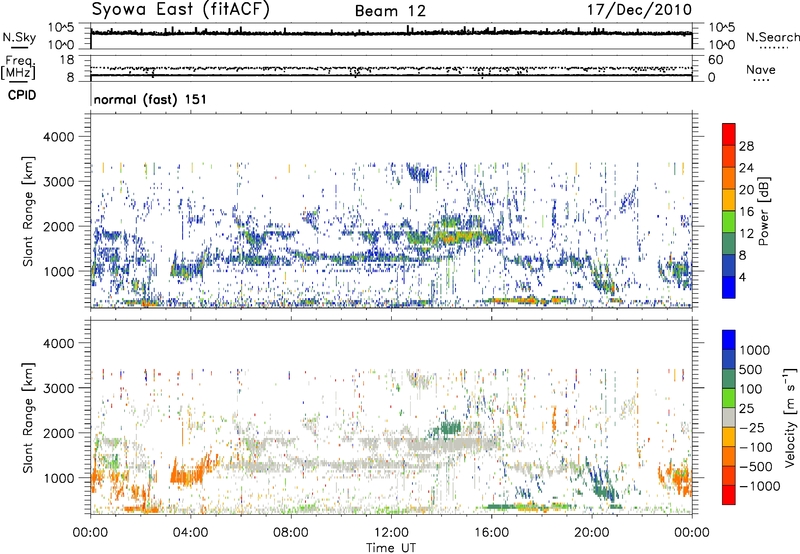Click the 'normal (fast) 151' CPID text
The height and width of the screenshot is (554, 800).
click(x=150, y=99)
